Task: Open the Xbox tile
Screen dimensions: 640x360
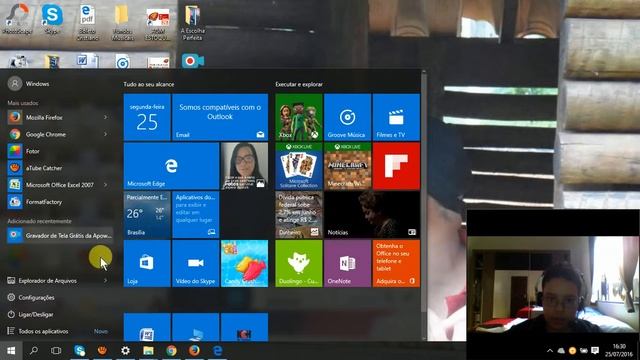Action: pyautogui.click(x=299, y=117)
